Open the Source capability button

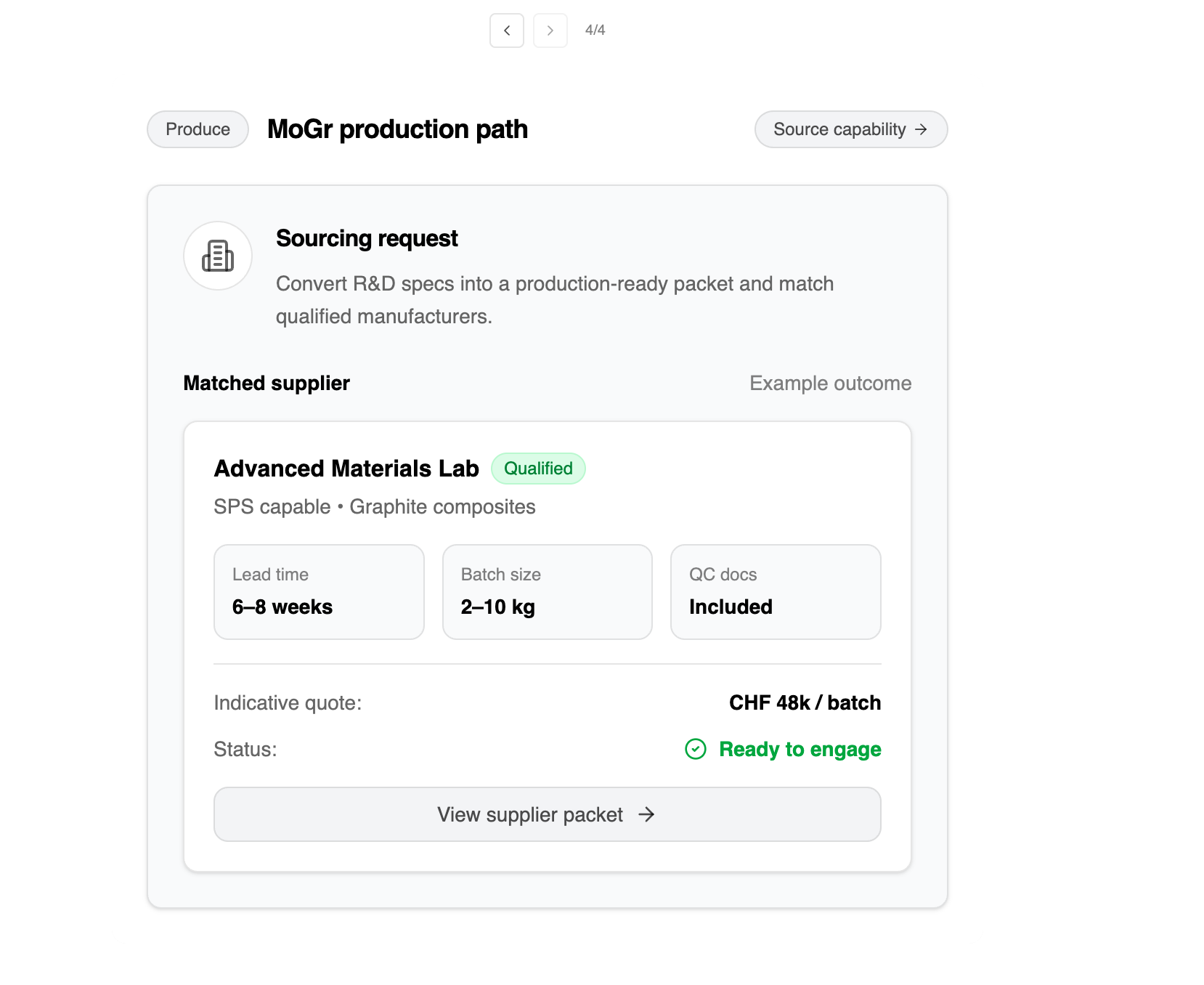(x=850, y=129)
